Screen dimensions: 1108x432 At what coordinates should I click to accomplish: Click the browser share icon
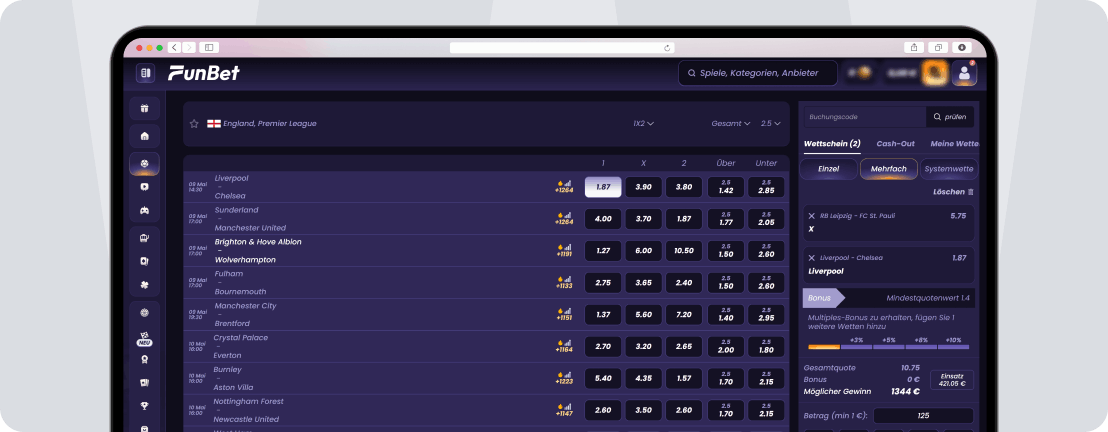(x=914, y=47)
